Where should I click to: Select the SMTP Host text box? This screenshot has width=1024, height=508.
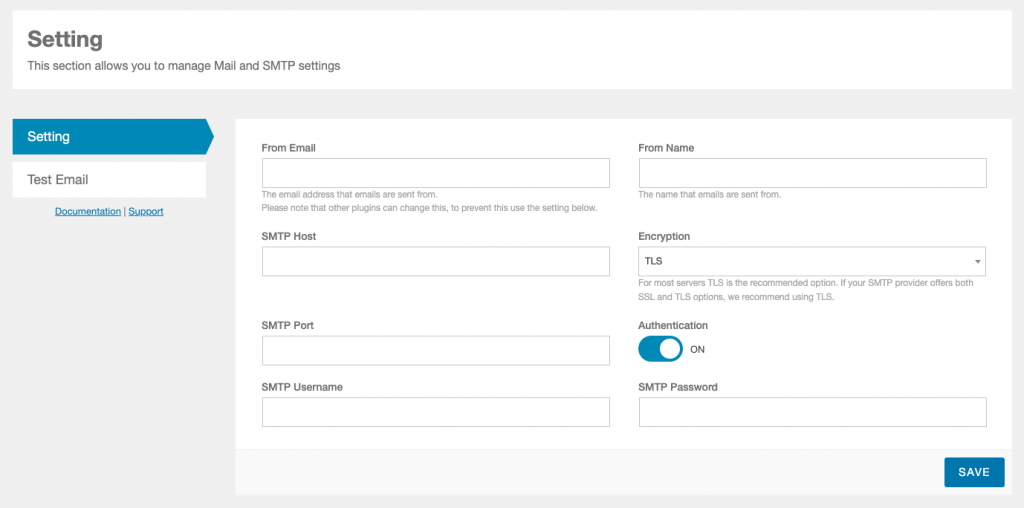click(x=435, y=261)
